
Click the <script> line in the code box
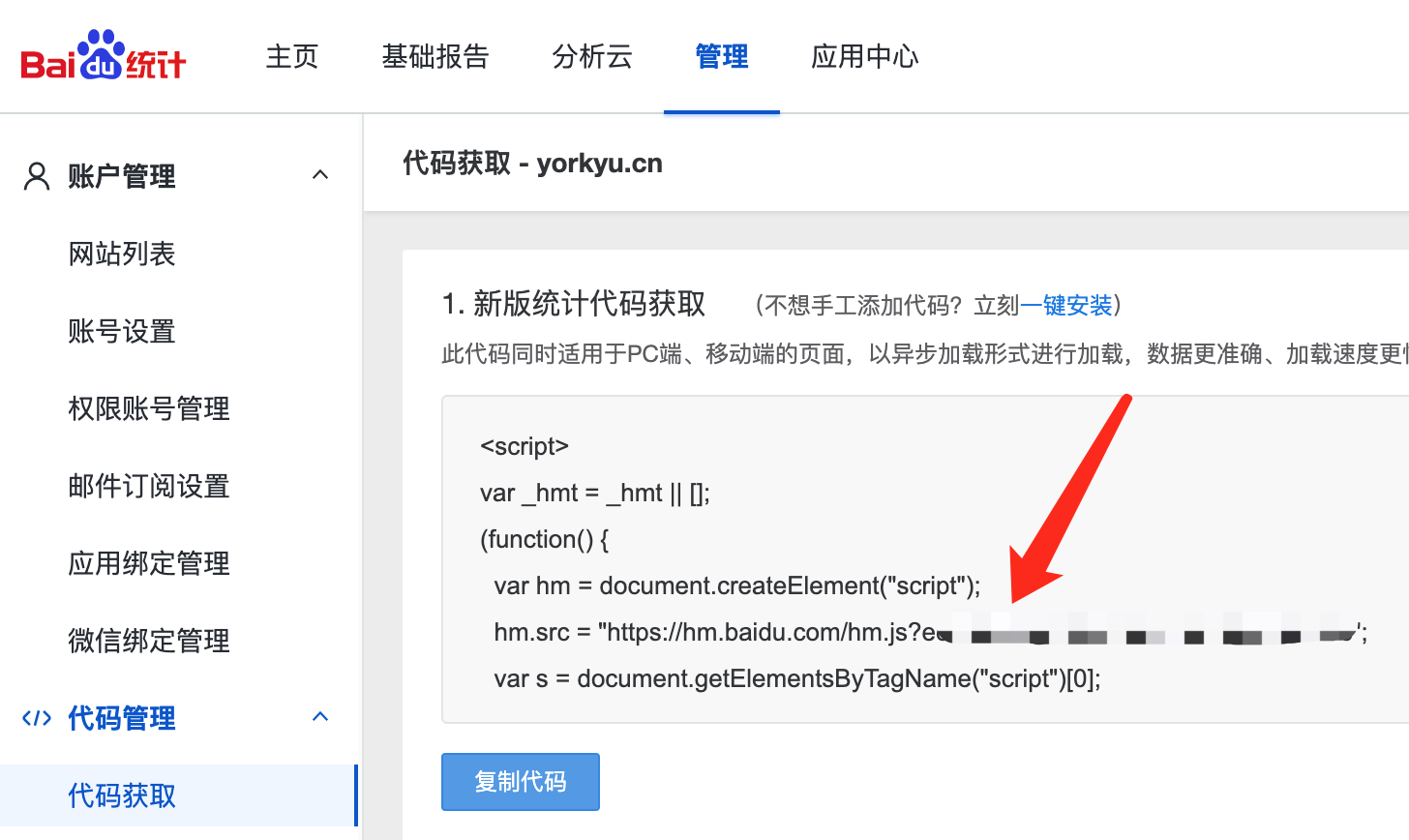click(x=525, y=446)
